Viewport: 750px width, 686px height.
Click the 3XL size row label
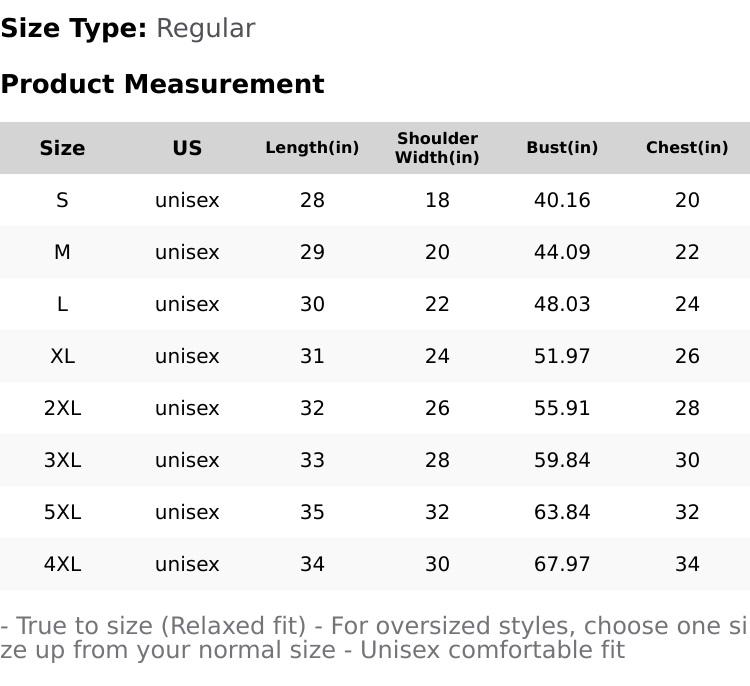[62, 460]
